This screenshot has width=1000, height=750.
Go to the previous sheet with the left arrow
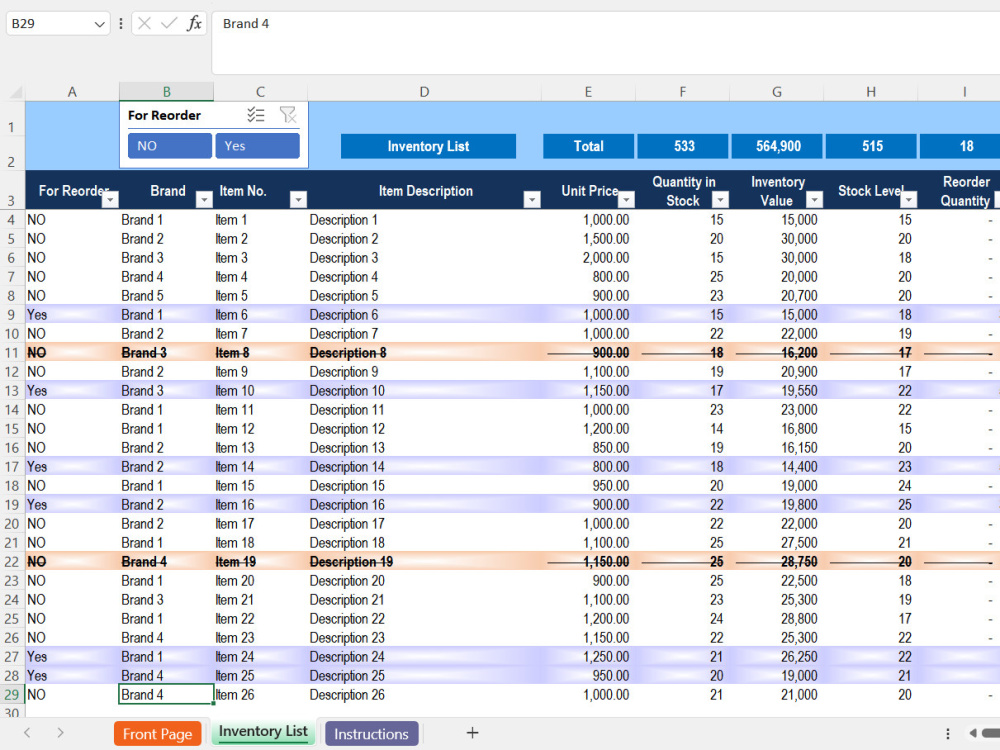[x=27, y=733]
